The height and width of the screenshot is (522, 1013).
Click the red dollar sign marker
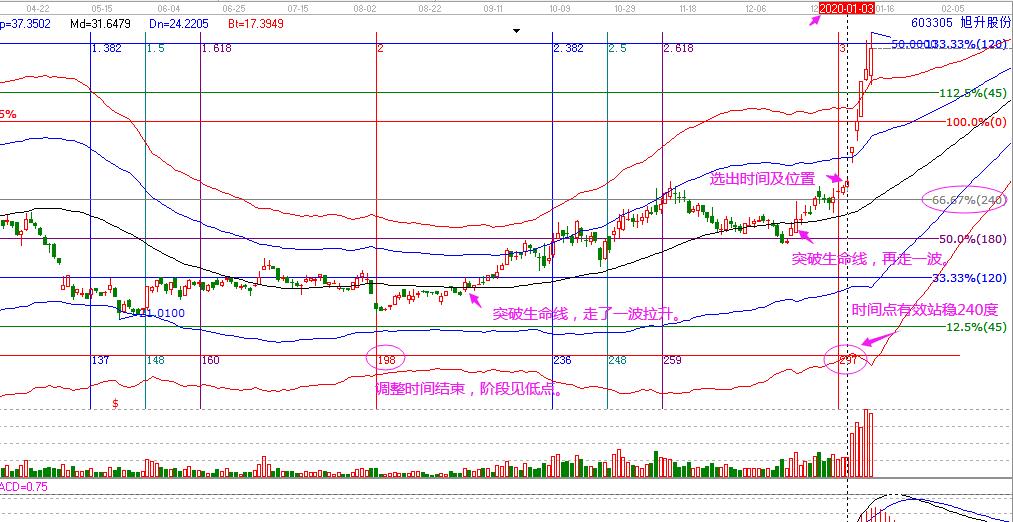coord(116,403)
